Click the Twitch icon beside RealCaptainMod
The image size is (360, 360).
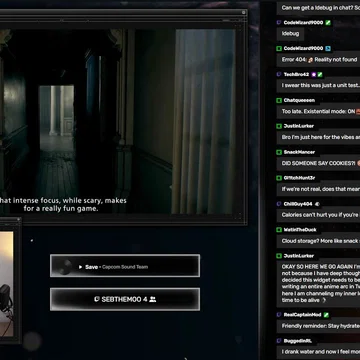pos(279,315)
